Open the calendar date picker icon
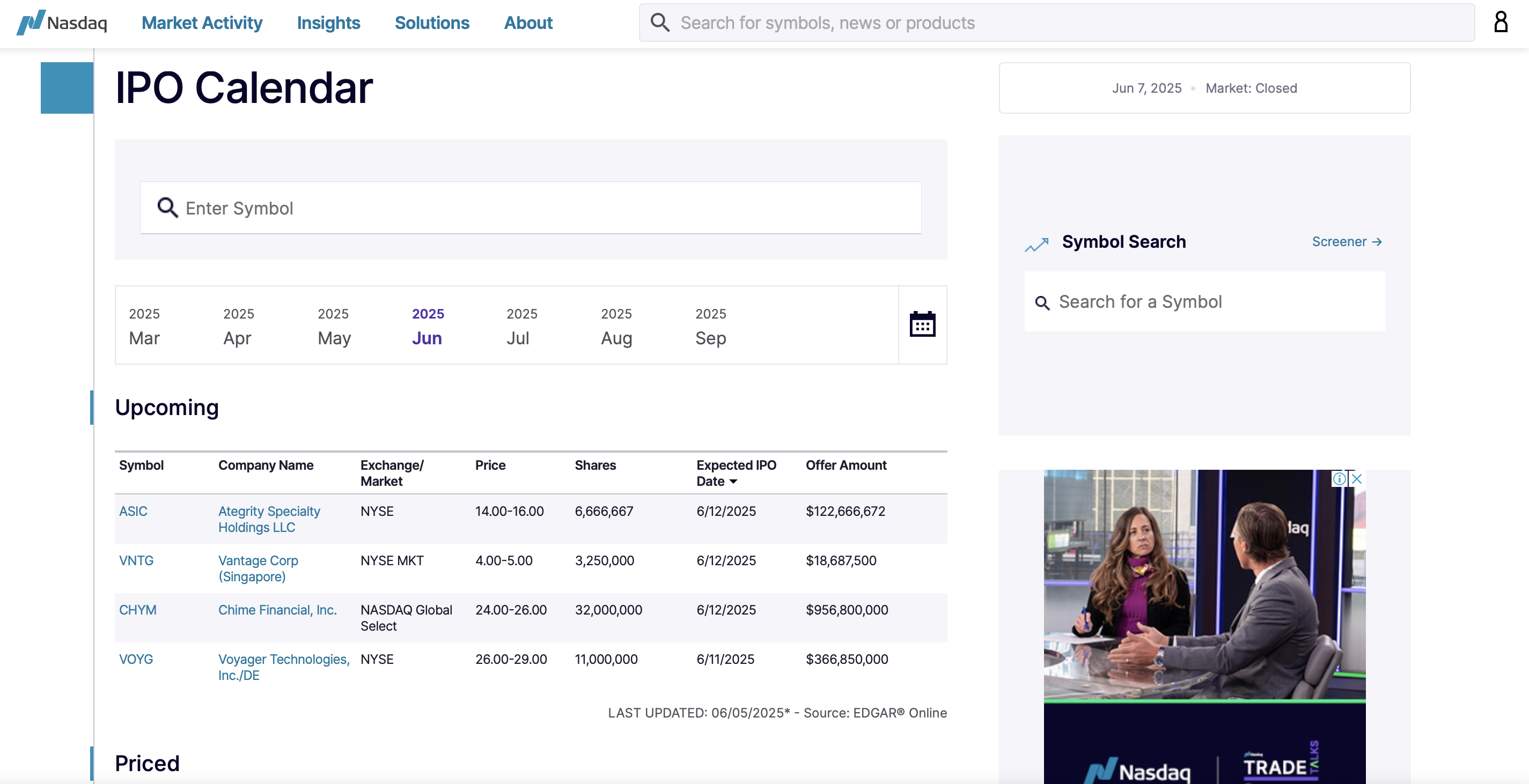Screen dimensions: 1529x784 point(922,324)
